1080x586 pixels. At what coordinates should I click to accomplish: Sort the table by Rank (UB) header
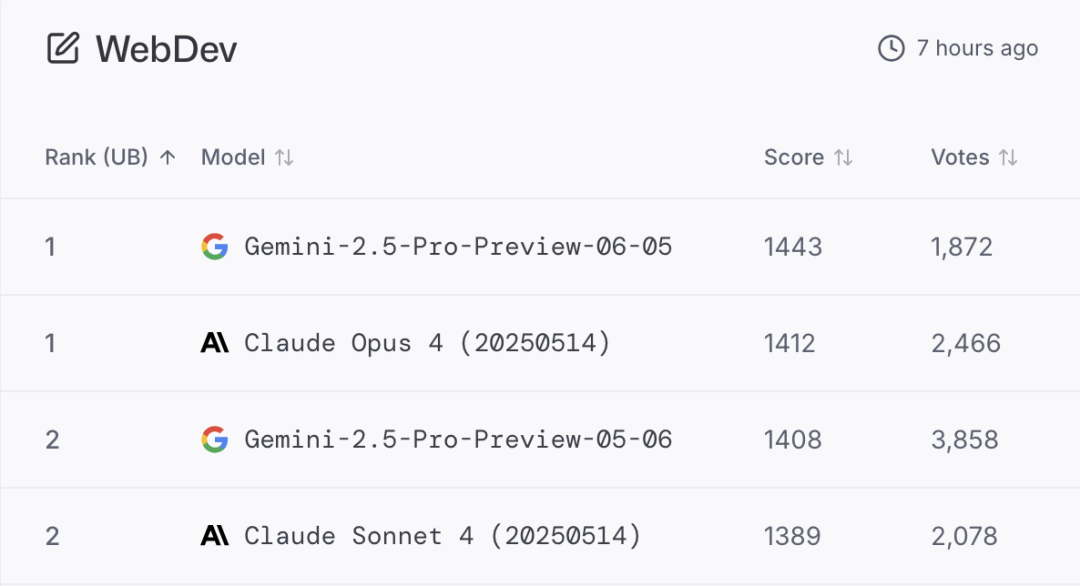[x=96, y=158]
